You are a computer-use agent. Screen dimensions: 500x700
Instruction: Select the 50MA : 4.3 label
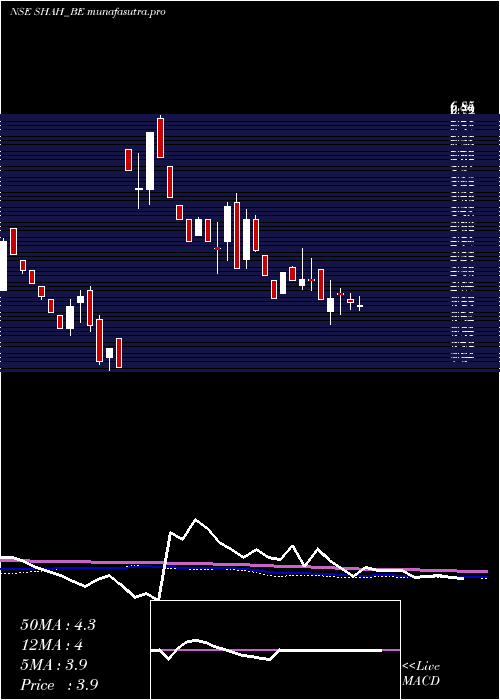(58, 625)
